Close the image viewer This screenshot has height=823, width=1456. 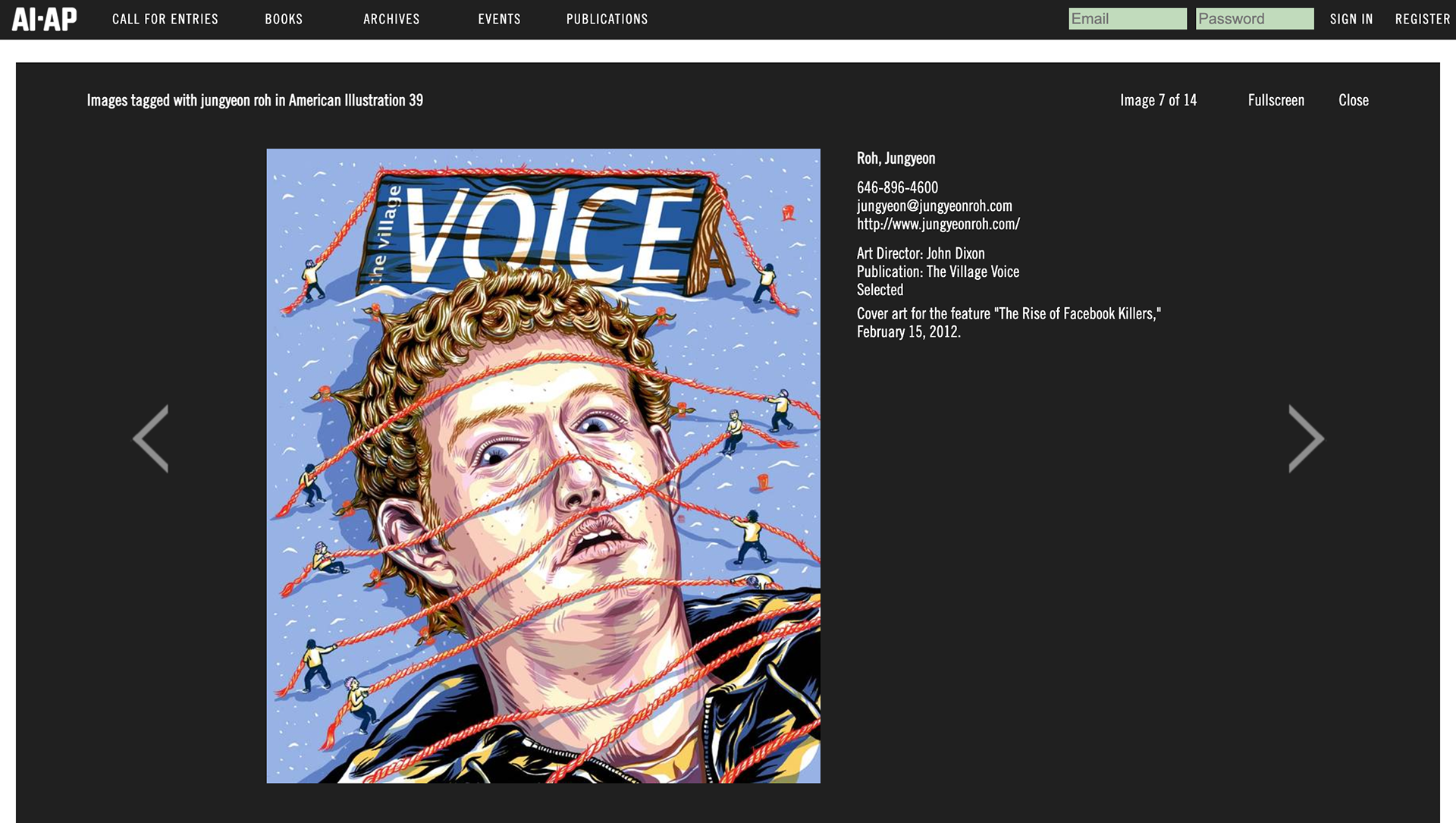coord(1353,100)
